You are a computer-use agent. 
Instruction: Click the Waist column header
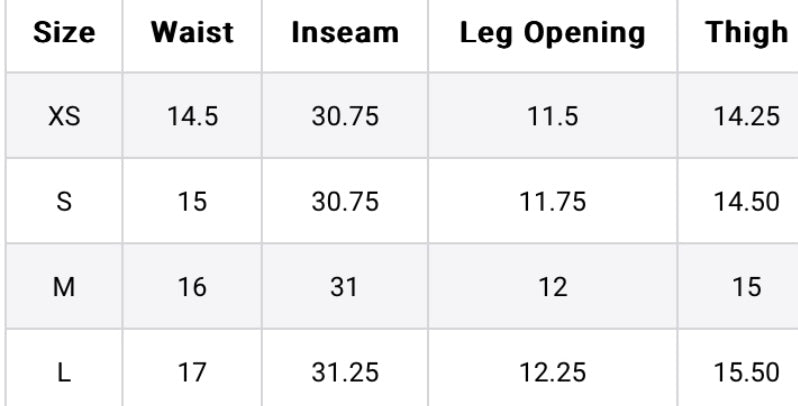click(192, 33)
